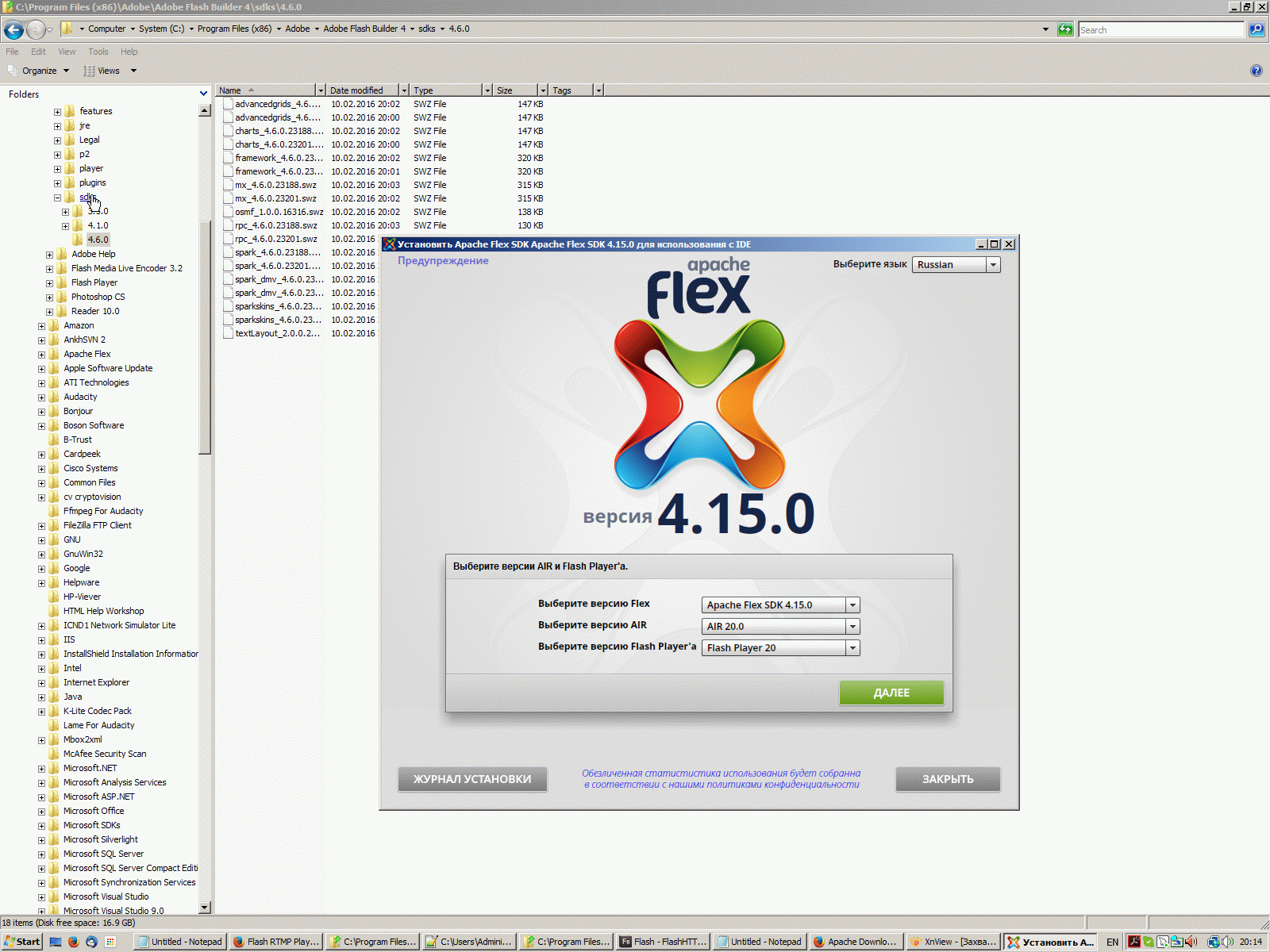Expand the Microsoft Office folder node
1270x952 pixels.
click(x=41, y=812)
